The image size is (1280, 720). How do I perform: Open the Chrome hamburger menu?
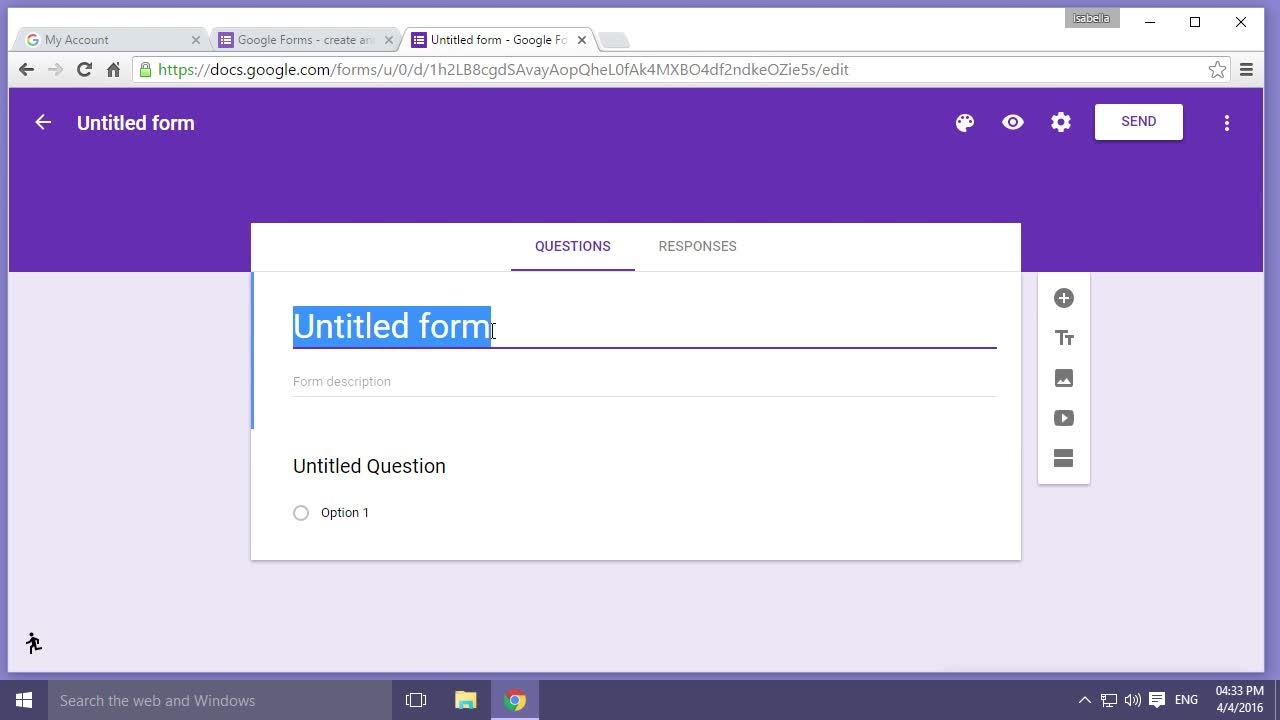(1247, 70)
